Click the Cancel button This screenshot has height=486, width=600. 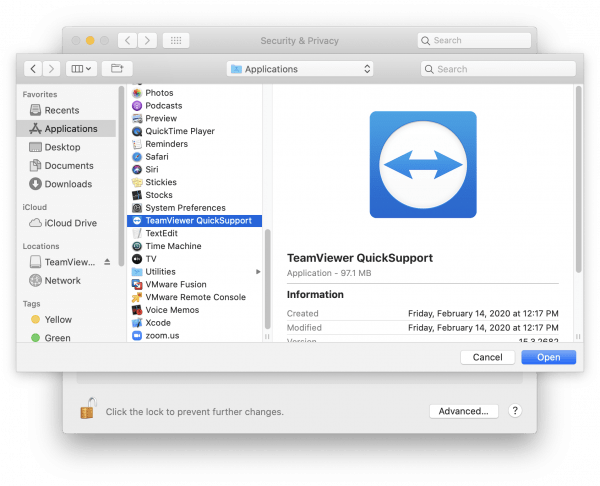pos(488,357)
